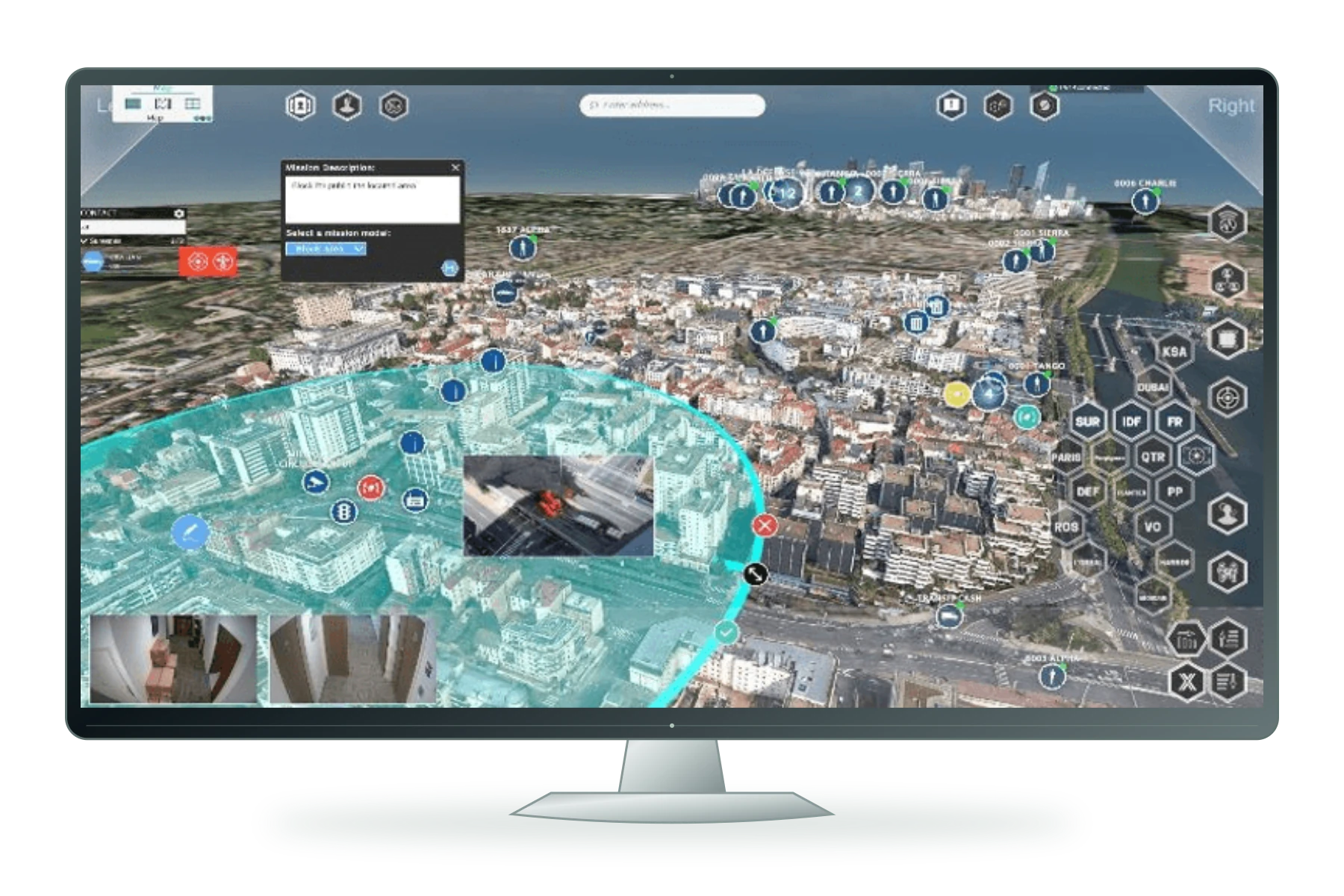Click the joystick hexagon icon in top toolbar
1344x896 pixels.
(x=347, y=105)
